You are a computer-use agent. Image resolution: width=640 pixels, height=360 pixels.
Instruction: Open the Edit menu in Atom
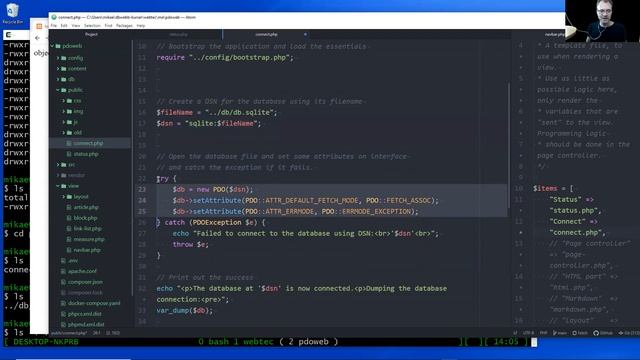coord(64,26)
